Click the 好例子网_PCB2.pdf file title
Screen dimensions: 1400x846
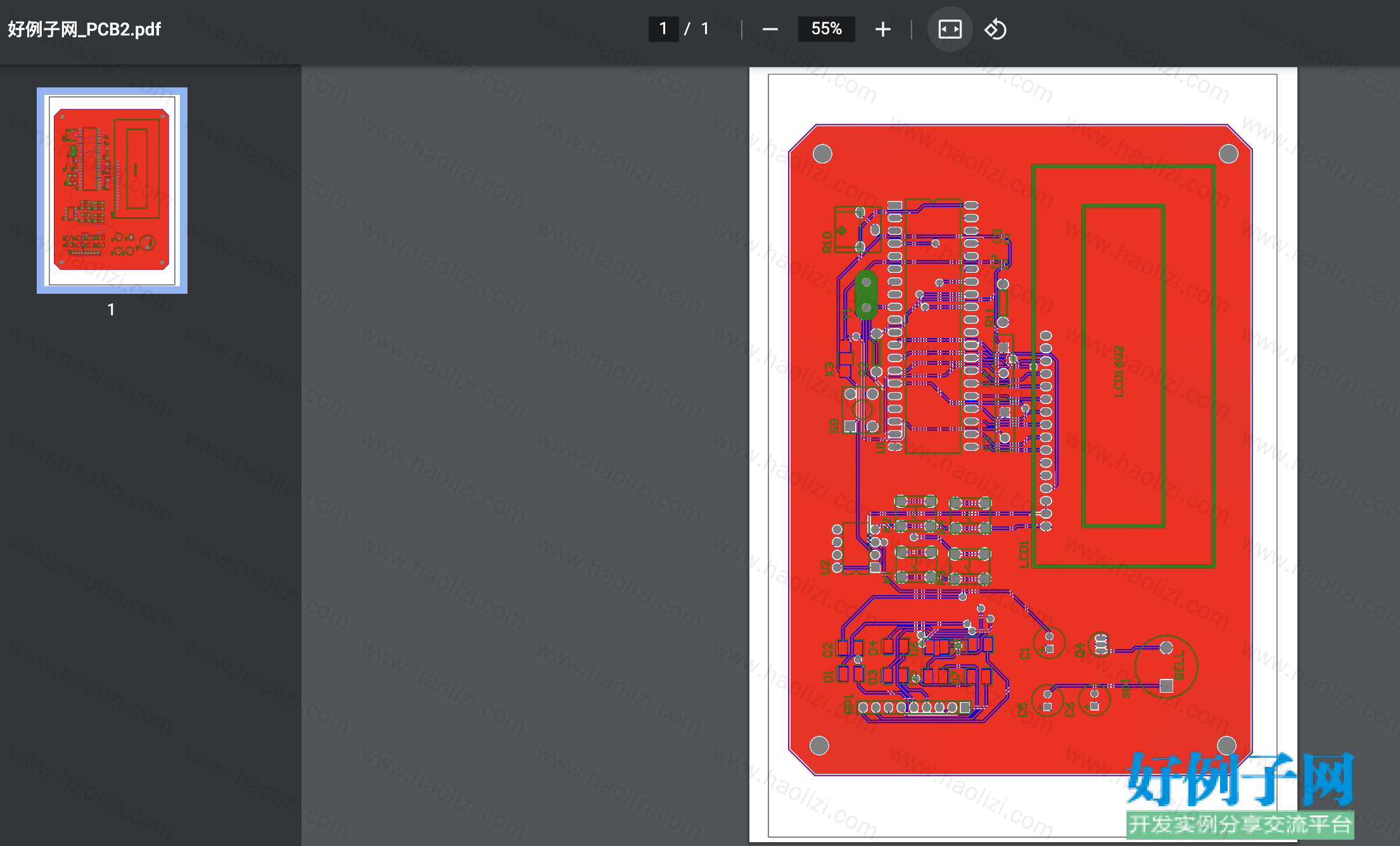84,29
